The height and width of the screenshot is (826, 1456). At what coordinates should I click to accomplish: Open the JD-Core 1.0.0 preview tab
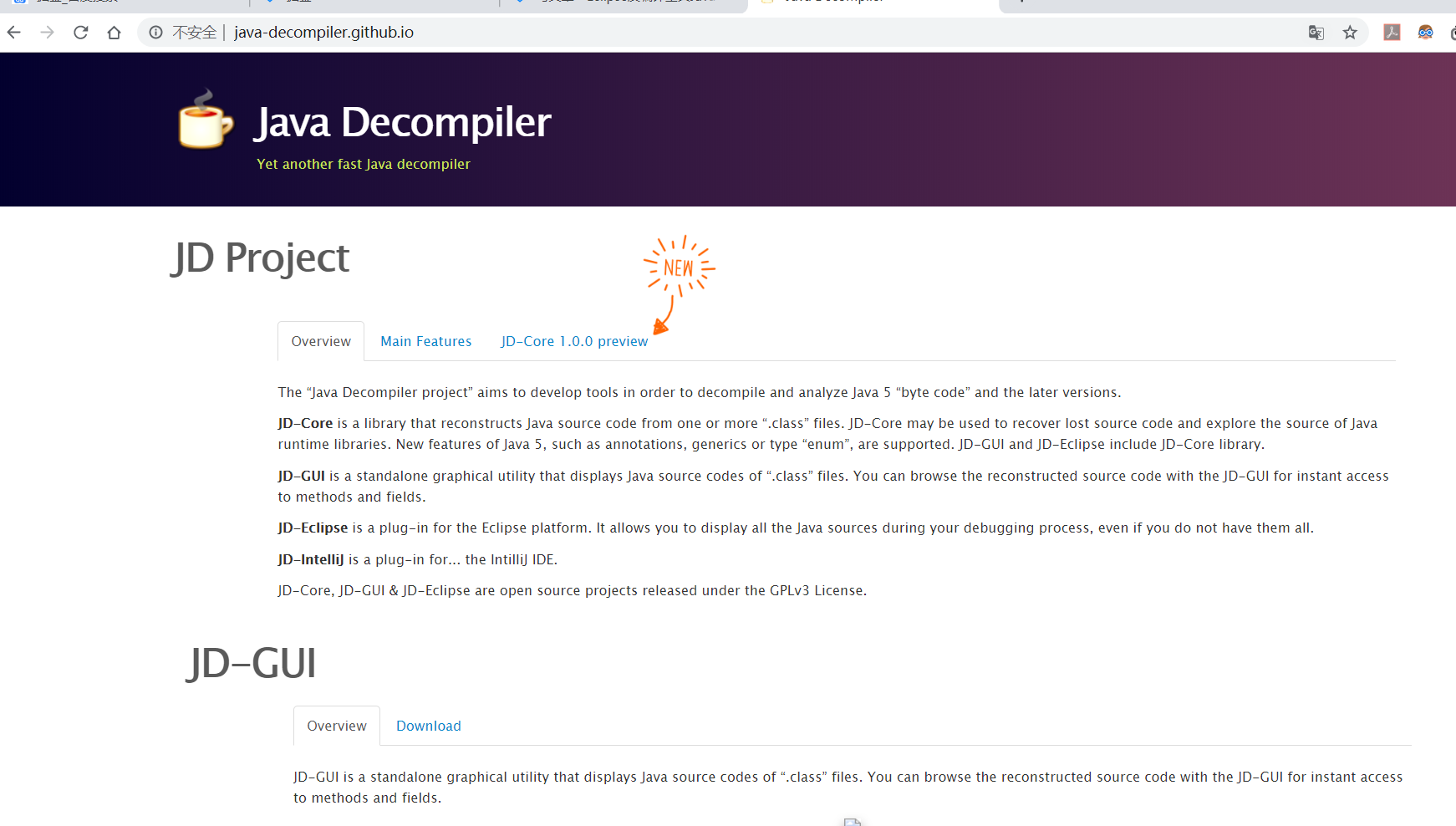574,341
